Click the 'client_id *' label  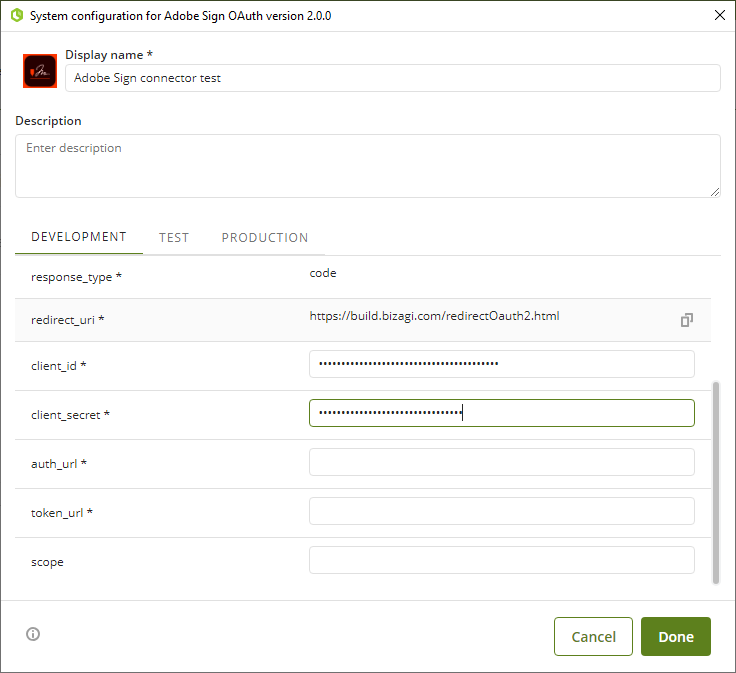tap(59, 366)
